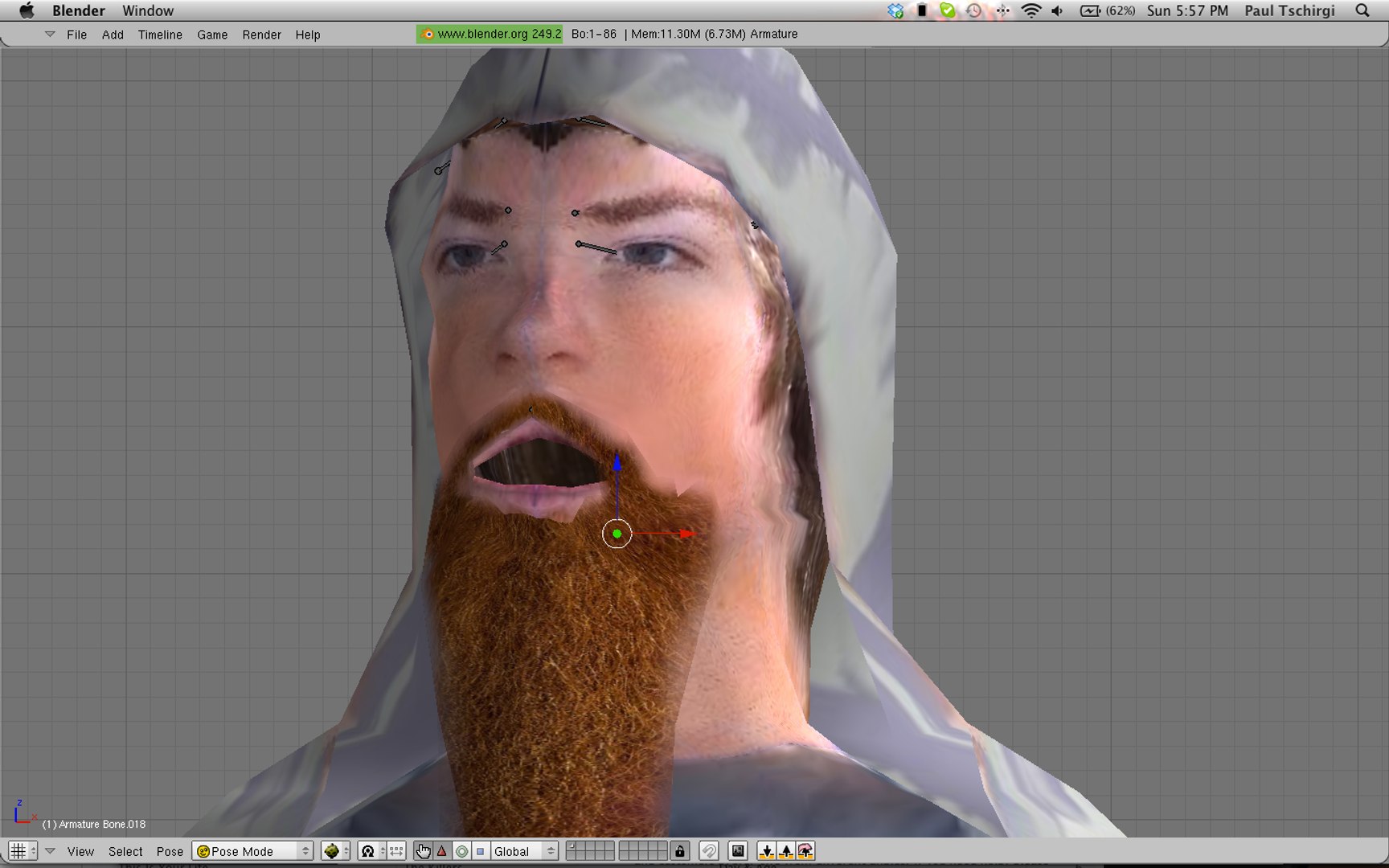Image resolution: width=1389 pixels, height=868 pixels.
Task: Click paste pose from buffer icon
Action: click(x=786, y=851)
